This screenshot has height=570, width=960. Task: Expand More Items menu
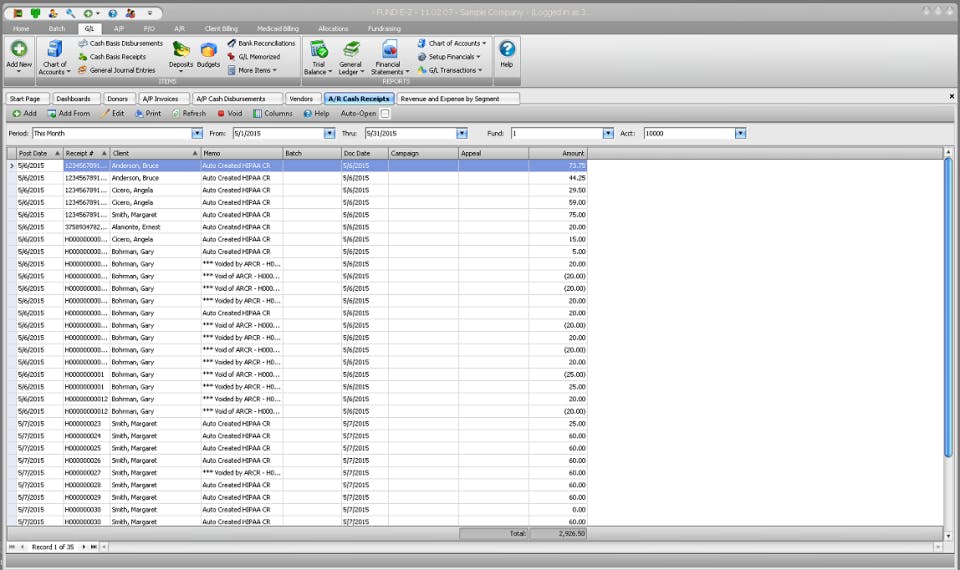252,70
